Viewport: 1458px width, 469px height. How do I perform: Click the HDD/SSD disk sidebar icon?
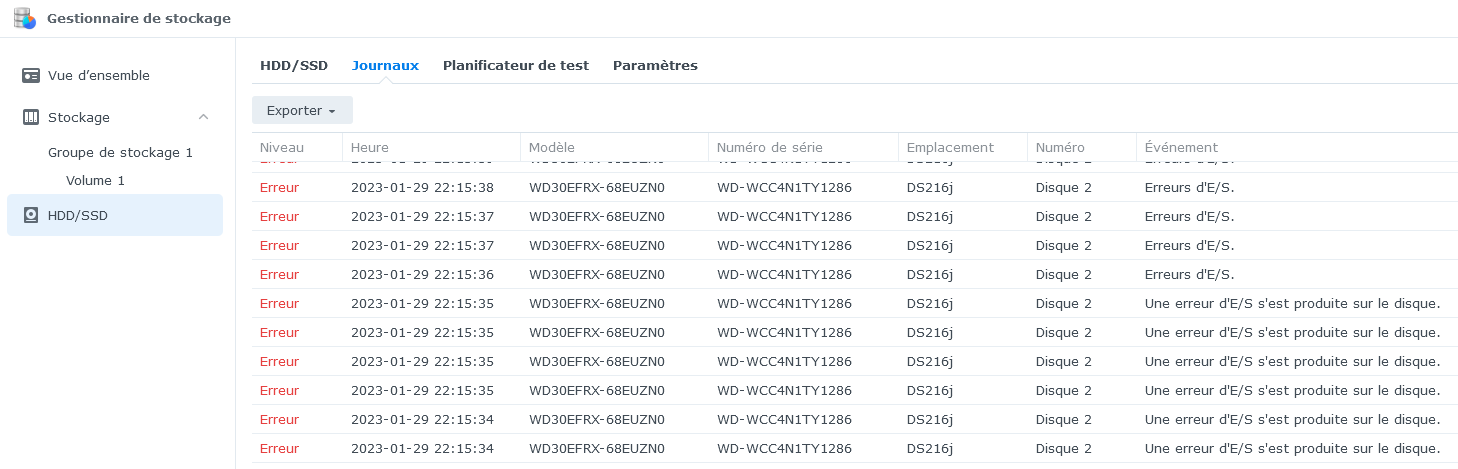pyautogui.click(x=31, y=216)
